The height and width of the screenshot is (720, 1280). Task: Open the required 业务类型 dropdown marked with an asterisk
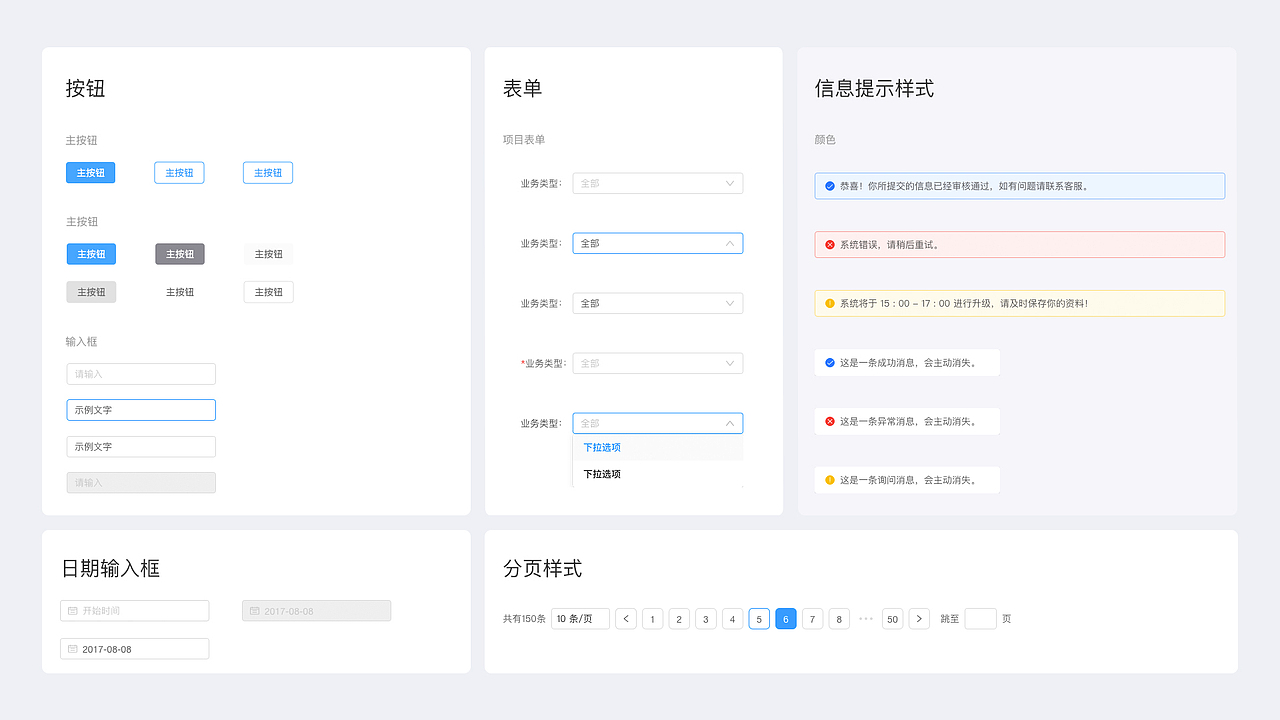658,363
